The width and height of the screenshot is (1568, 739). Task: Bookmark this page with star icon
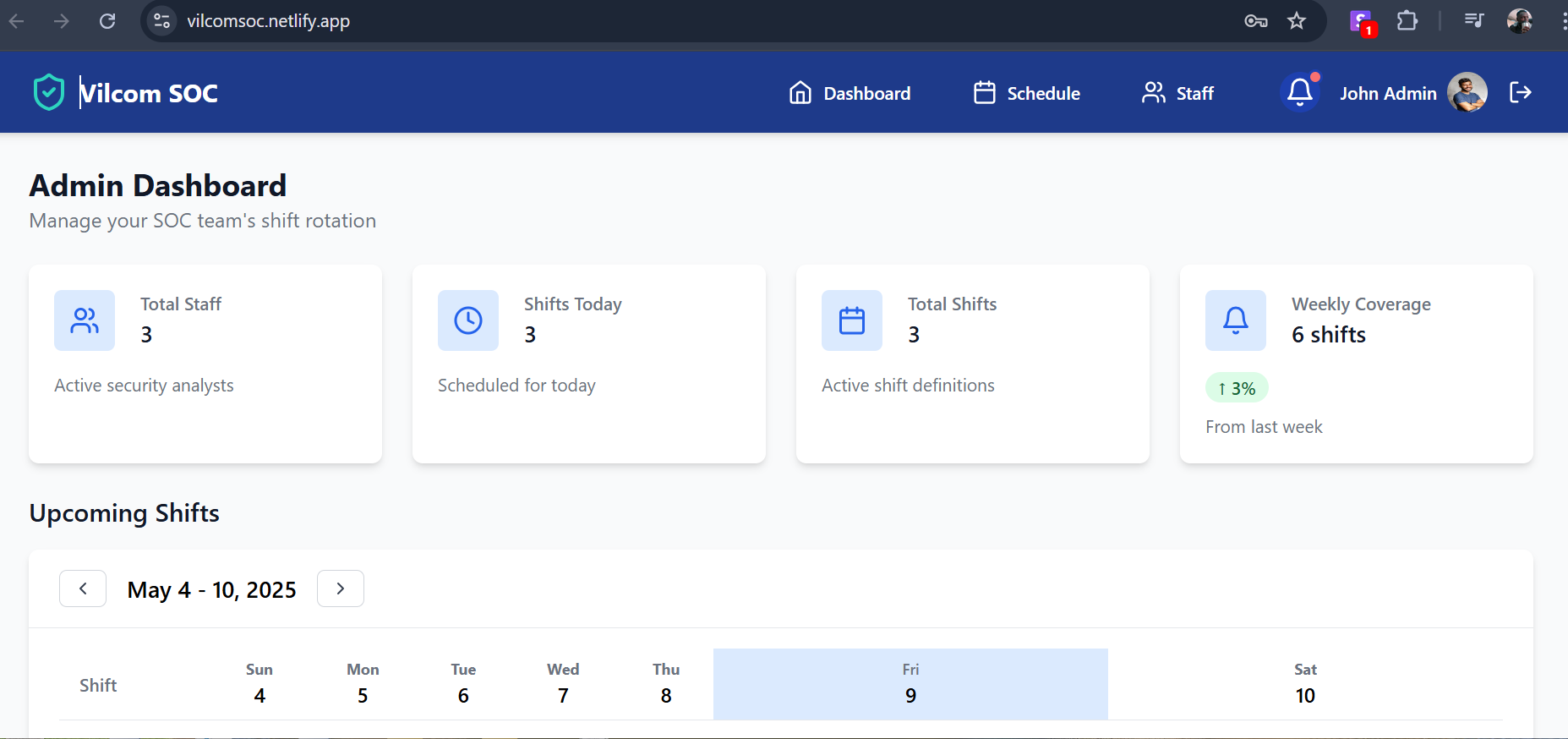click(1297, 21)
